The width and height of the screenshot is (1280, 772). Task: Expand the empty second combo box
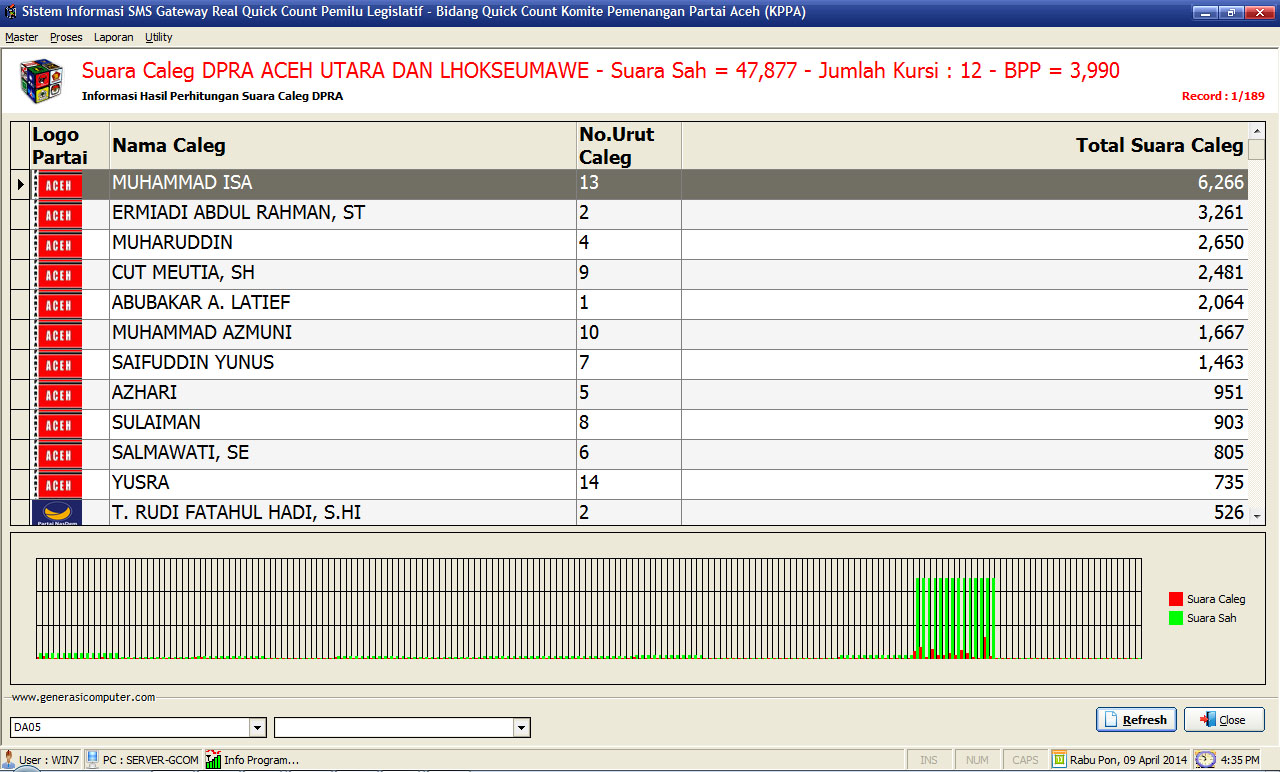pos(521,727)
